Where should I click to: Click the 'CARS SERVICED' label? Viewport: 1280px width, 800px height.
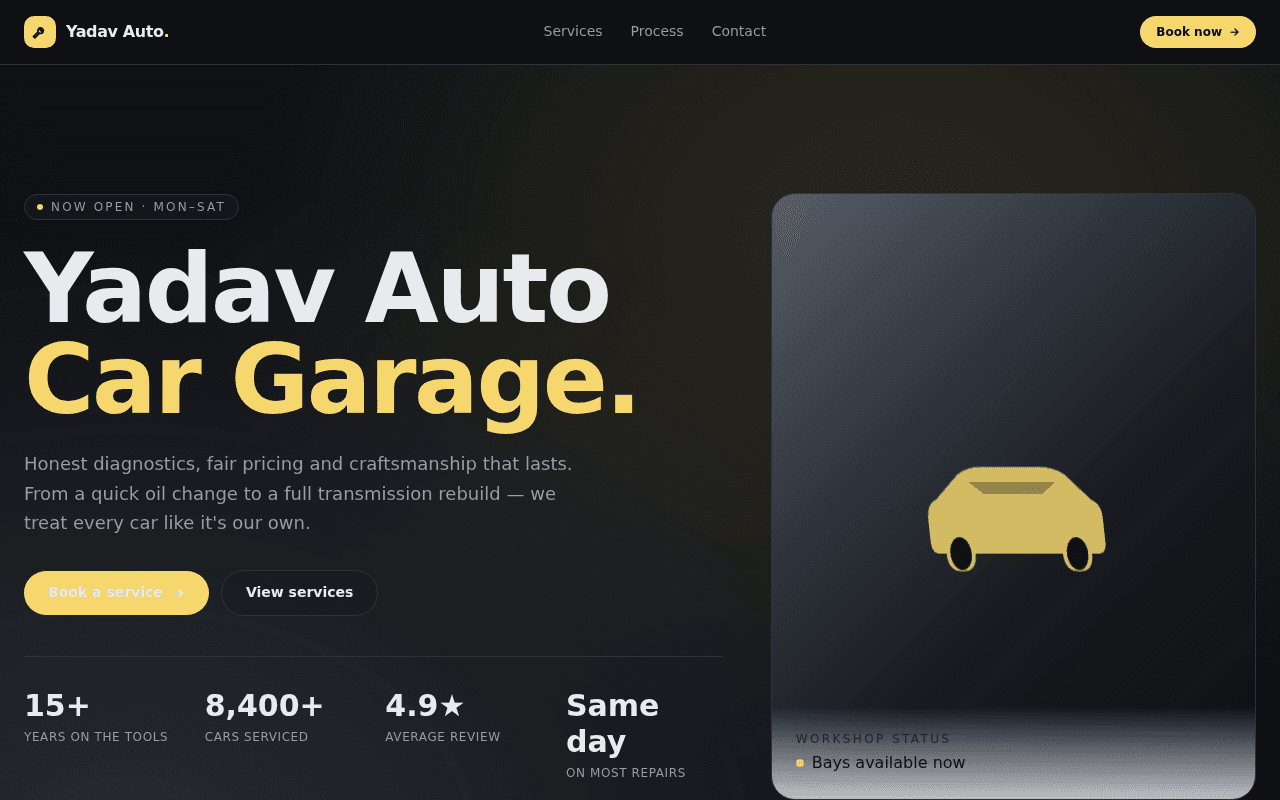[256, 737]
